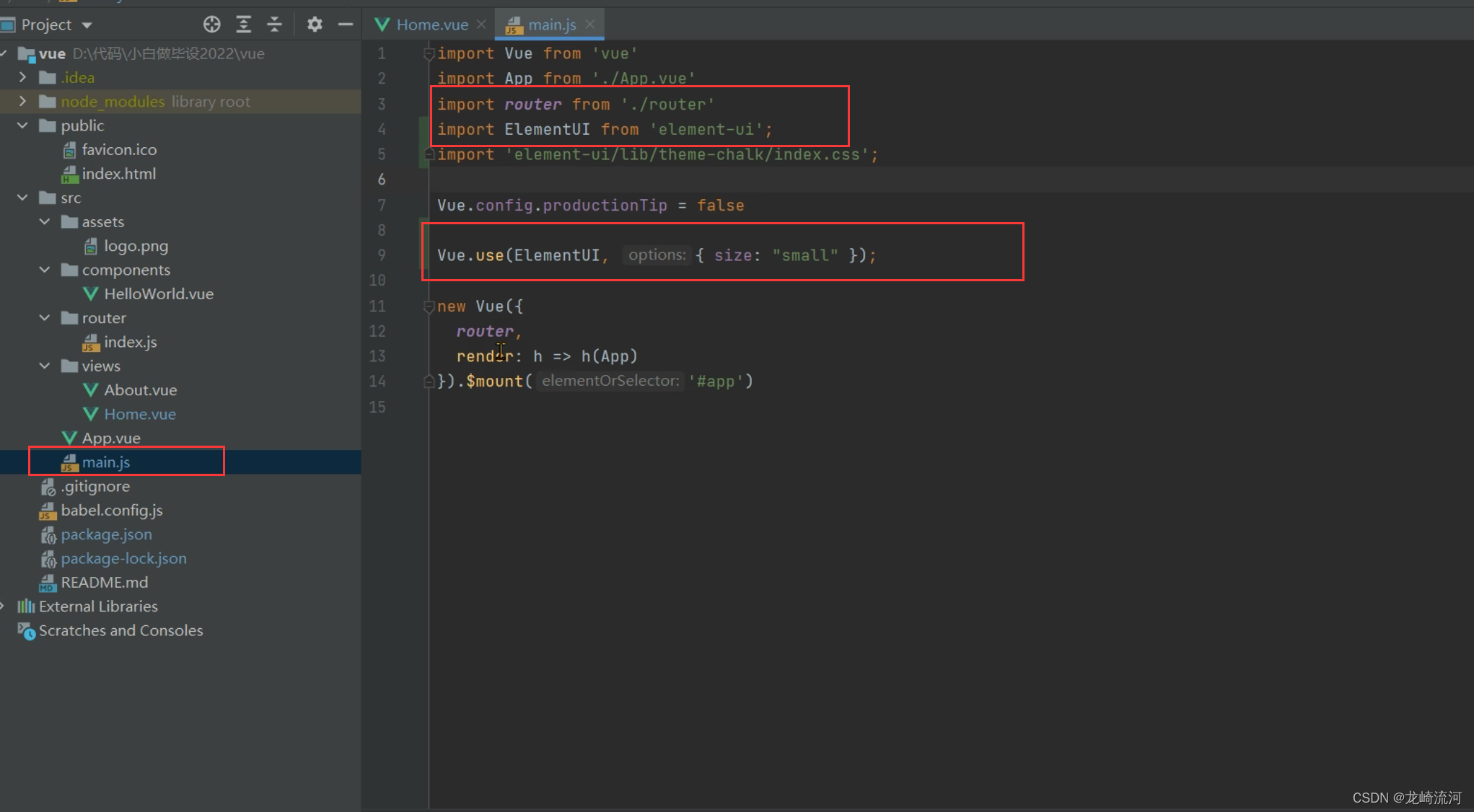
Task: Click the JS file icon beside babel.config.js
Action: point(48,511)
